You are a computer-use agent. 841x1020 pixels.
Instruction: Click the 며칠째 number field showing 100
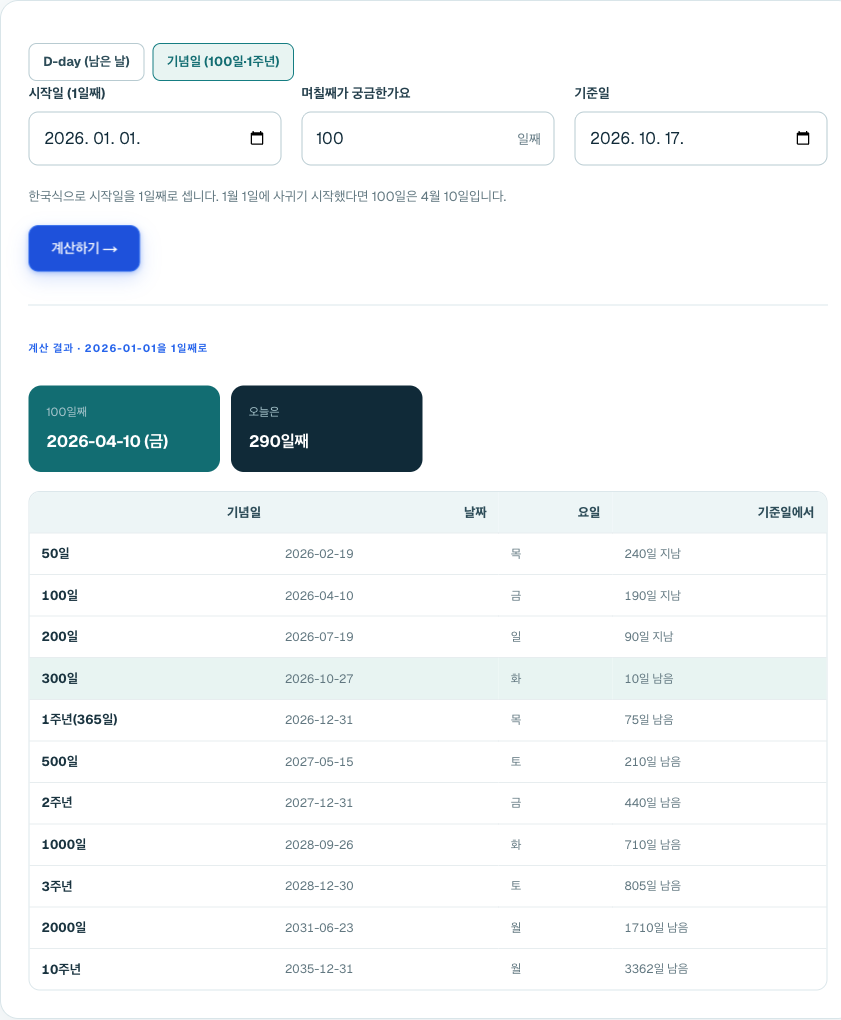(x=428, y=139)
